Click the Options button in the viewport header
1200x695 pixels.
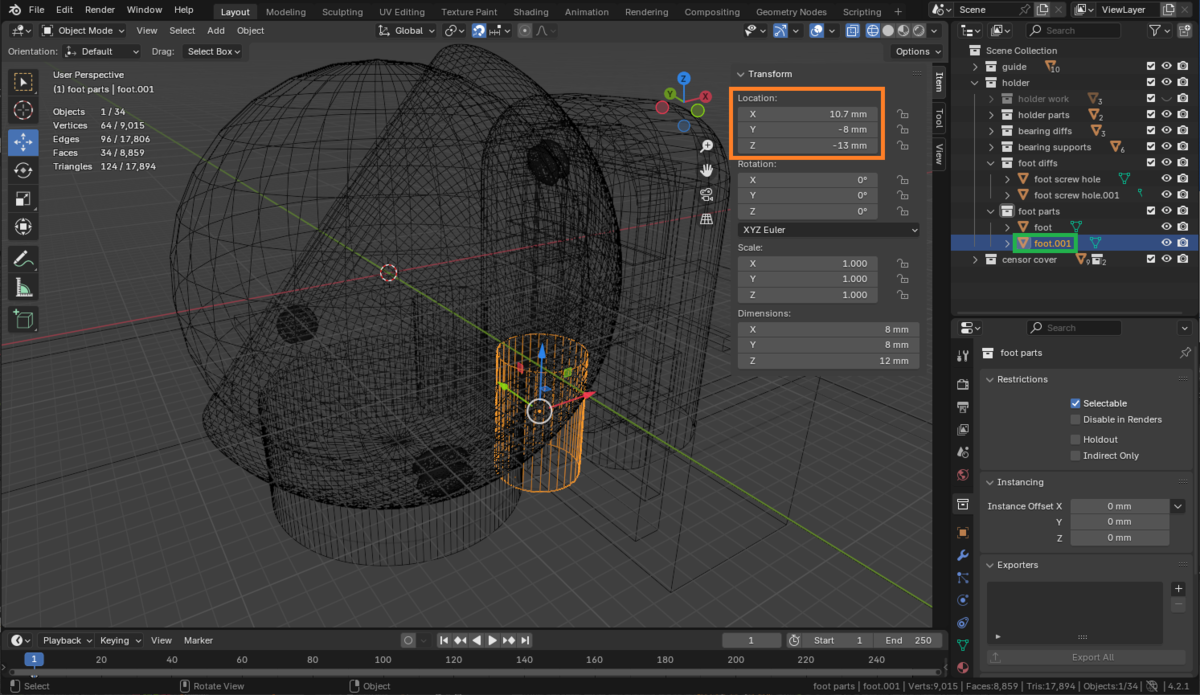point(916,51)
